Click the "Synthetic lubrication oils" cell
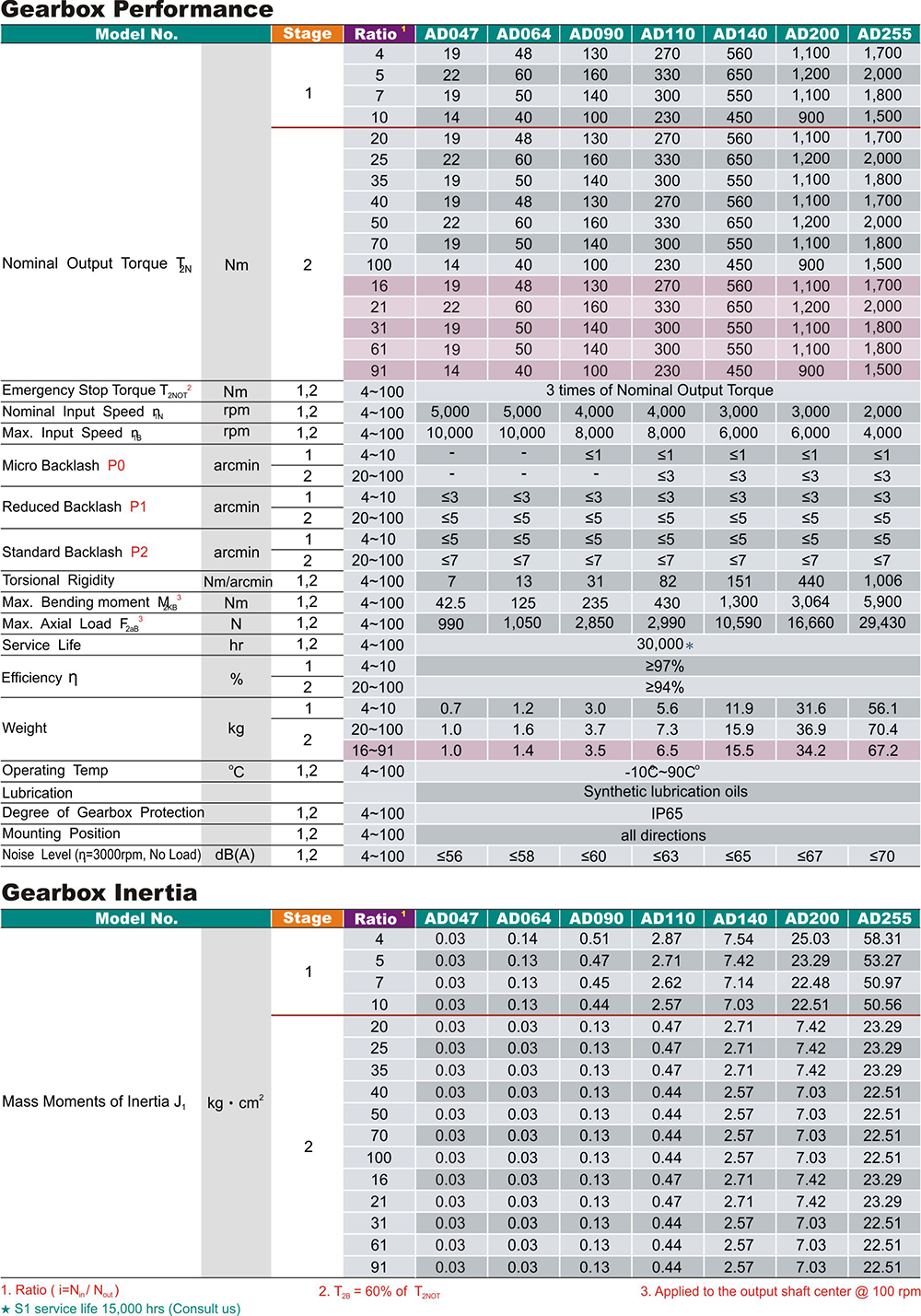 pyautogui.click(x=665, y=792)
